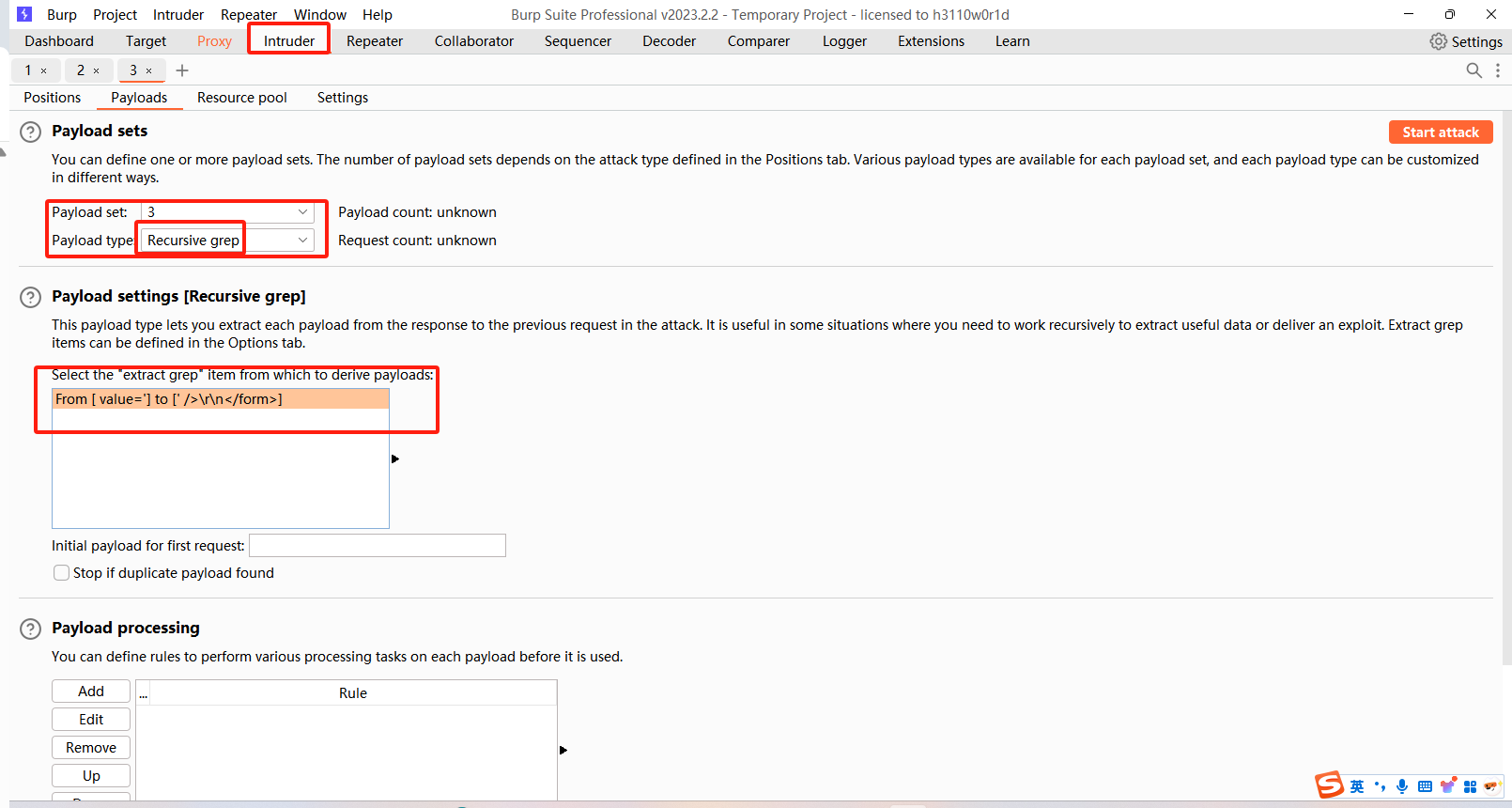Open the Burp menu
The image size is (1512, 808).
[x=62, y=15]
